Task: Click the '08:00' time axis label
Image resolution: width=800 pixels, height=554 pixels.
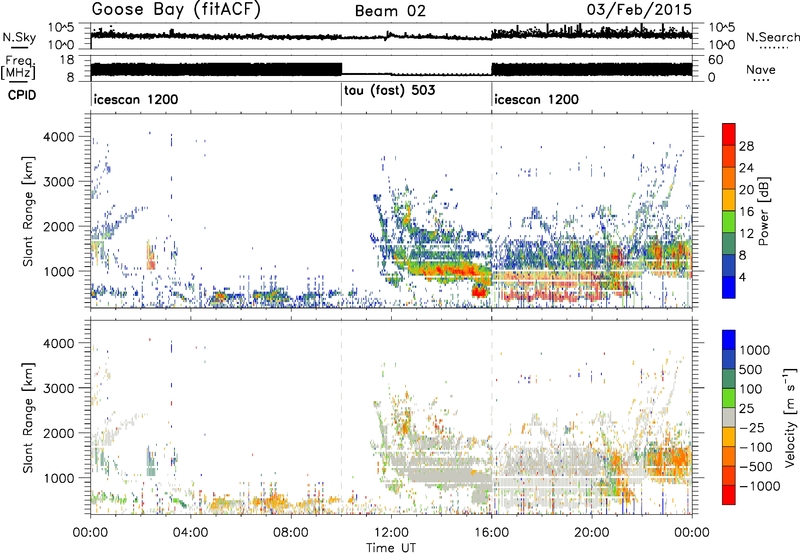Action: (x=291, y=533)
